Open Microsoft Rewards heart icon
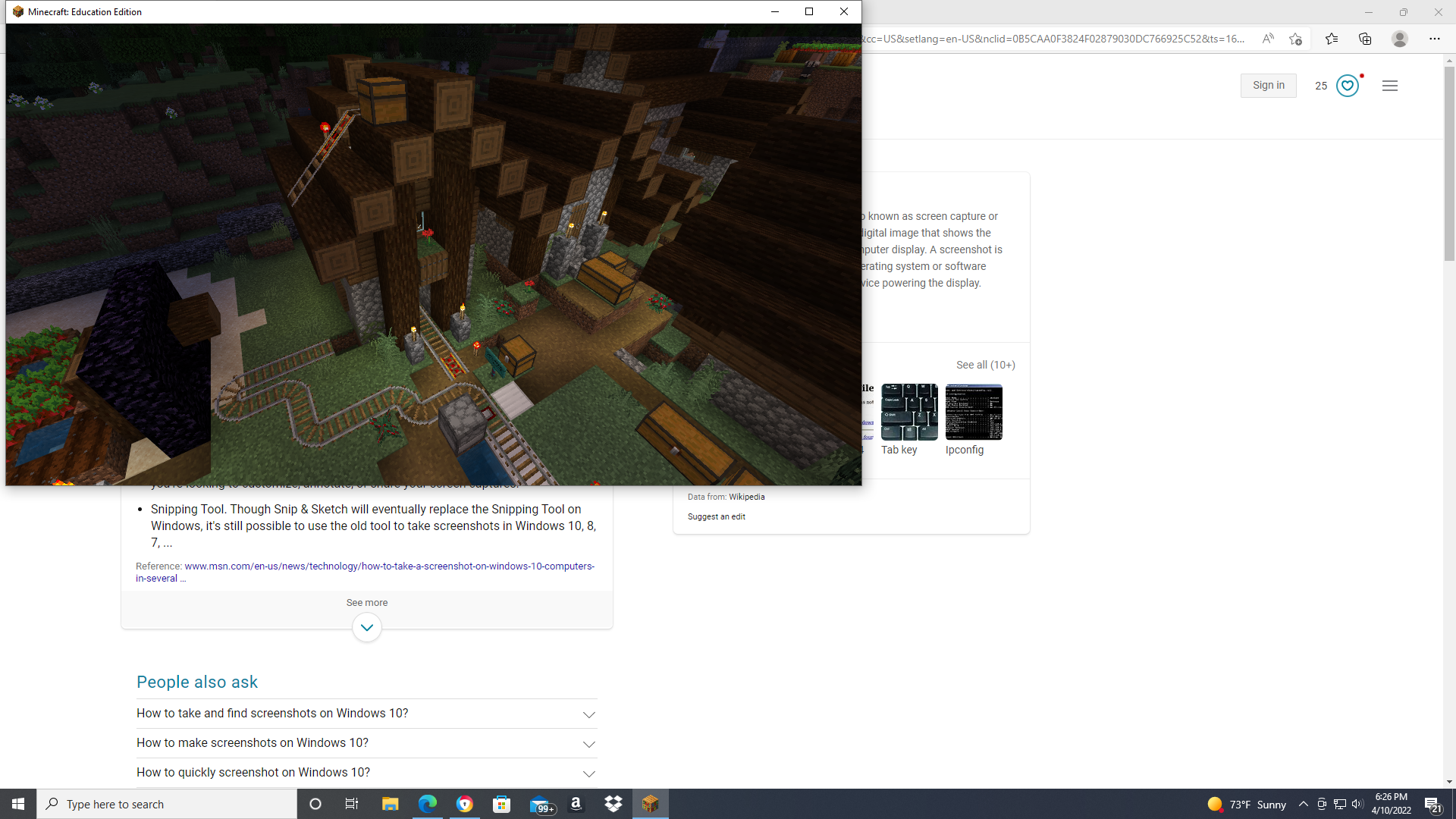Image resolution: width=1456 pixels, height=819 pixels. [x=1348, y=86]
